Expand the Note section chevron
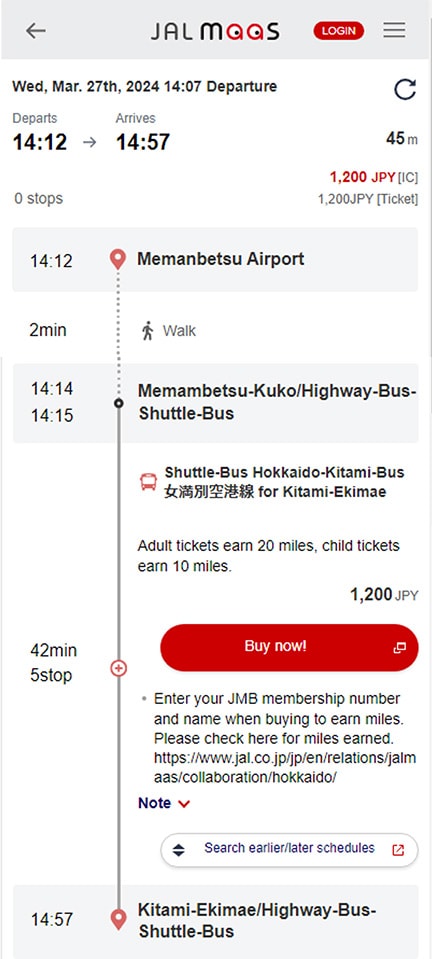 coord(184,804)
